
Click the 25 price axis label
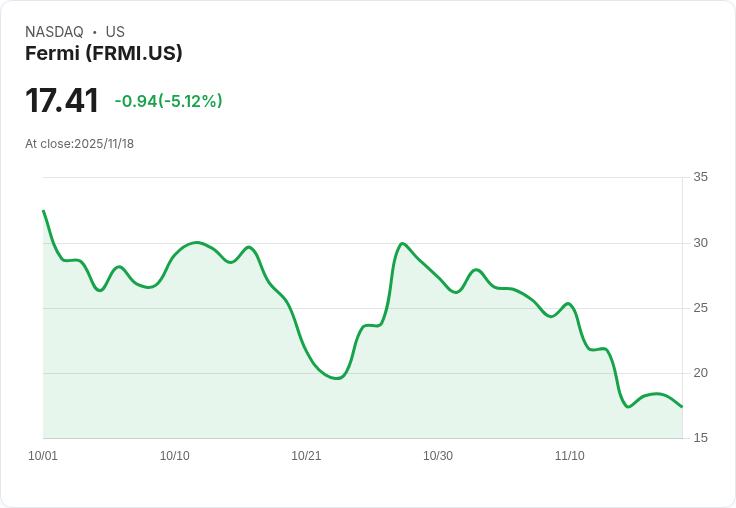click(x=701, y=308)
